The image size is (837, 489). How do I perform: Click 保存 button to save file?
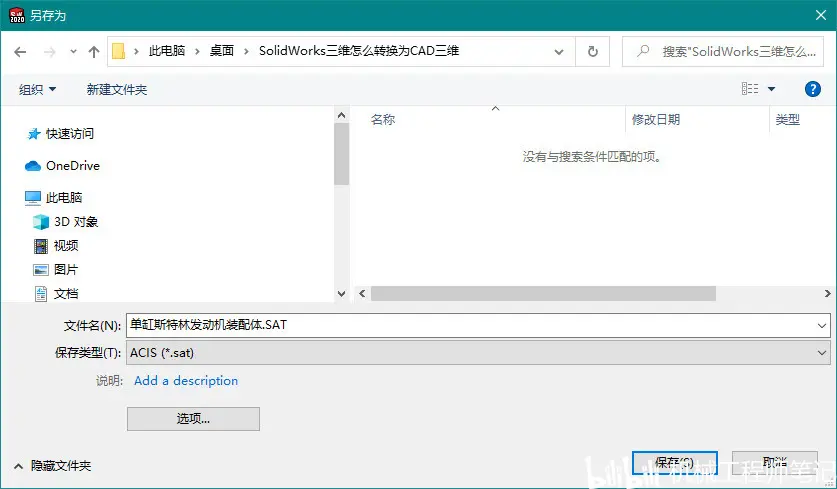[675, 463]
